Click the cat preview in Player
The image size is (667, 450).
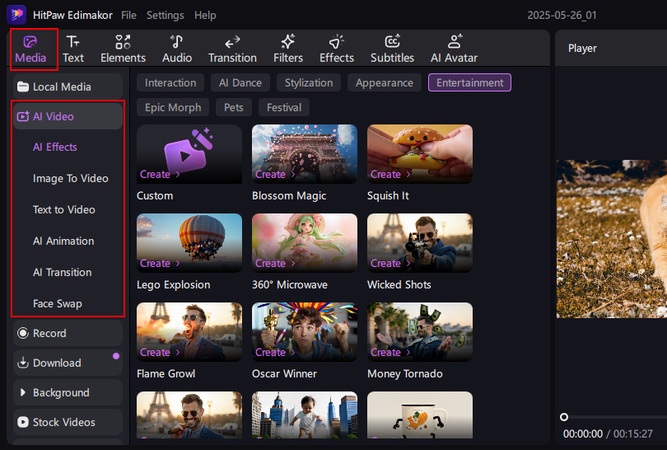click(612, 239)
